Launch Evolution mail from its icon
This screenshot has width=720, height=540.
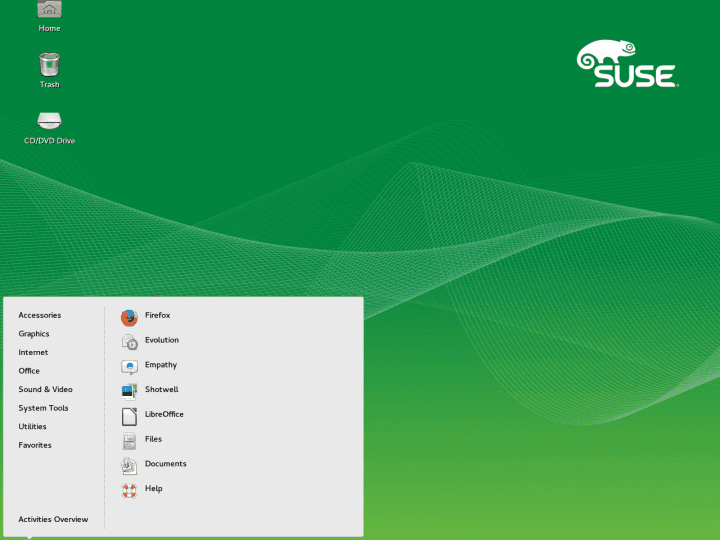(129, 342)
